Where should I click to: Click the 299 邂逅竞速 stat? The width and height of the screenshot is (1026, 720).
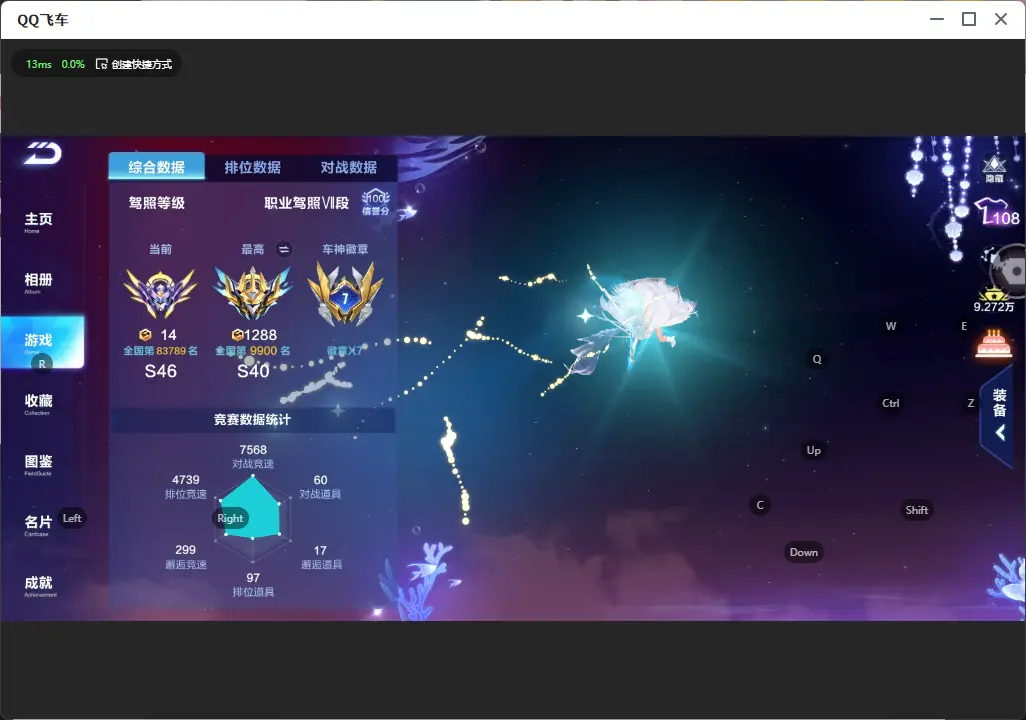(186, 556)
